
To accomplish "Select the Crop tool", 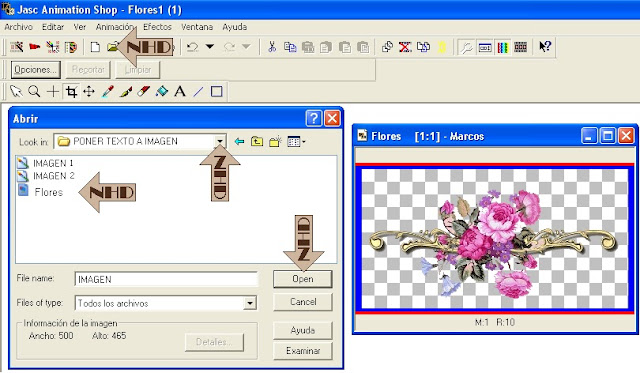I will 71,91.
